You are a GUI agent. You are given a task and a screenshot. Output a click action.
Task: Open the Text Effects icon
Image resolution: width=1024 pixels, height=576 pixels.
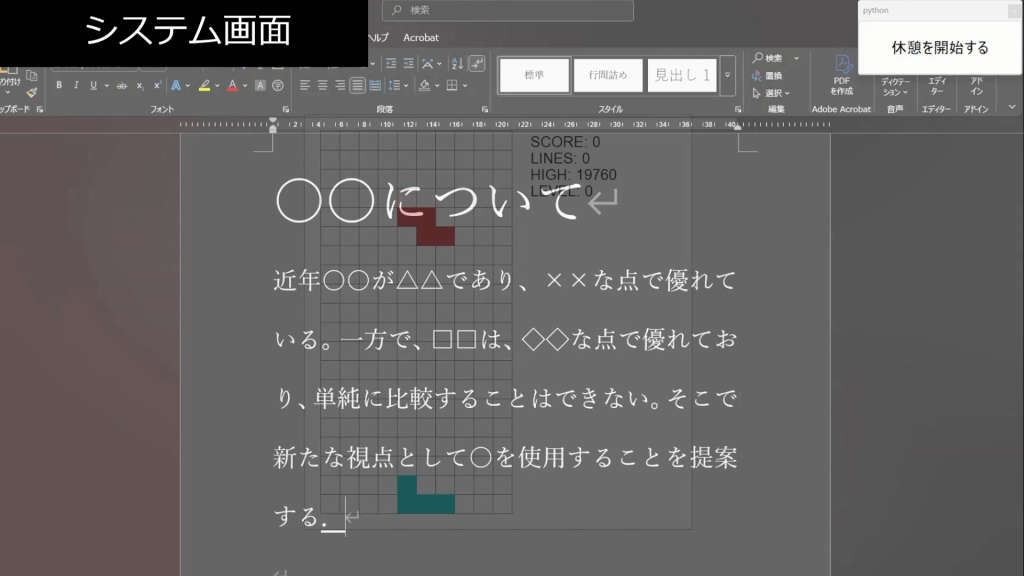pos(174,84)
